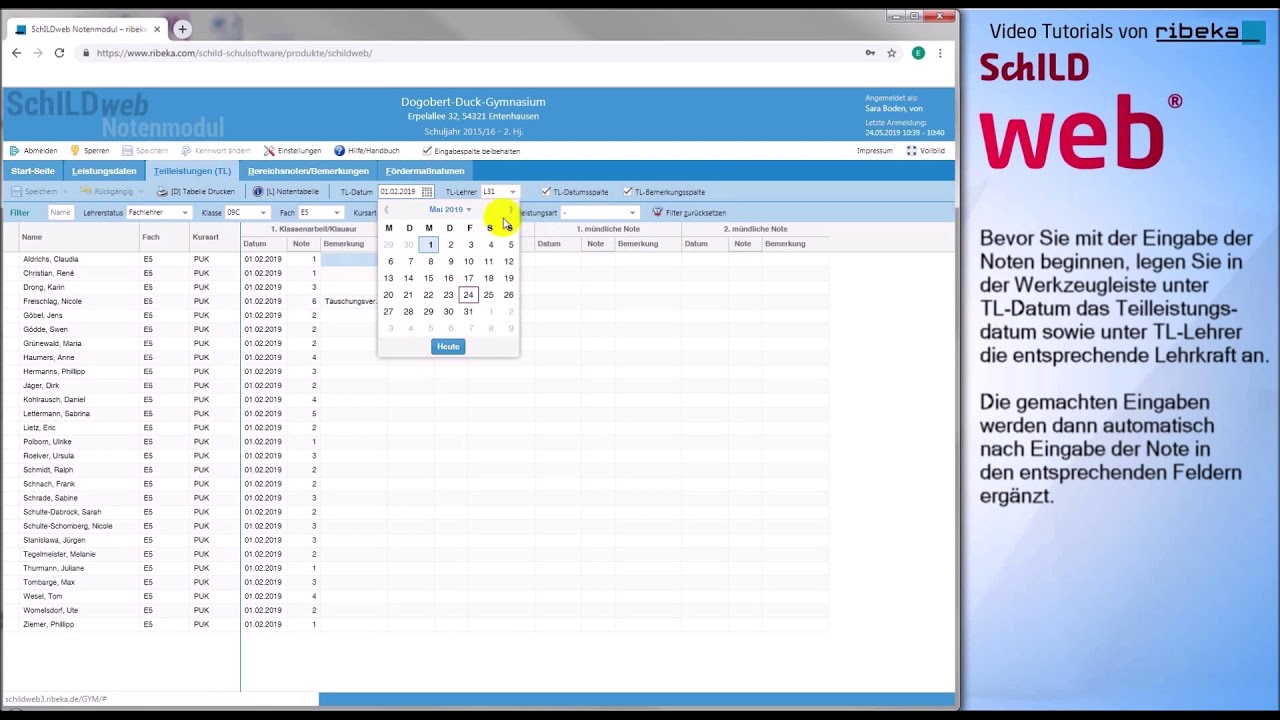Select day 15 in the calendar
The height and width of the screenshot is (720, 1280).
click(428, 278)
